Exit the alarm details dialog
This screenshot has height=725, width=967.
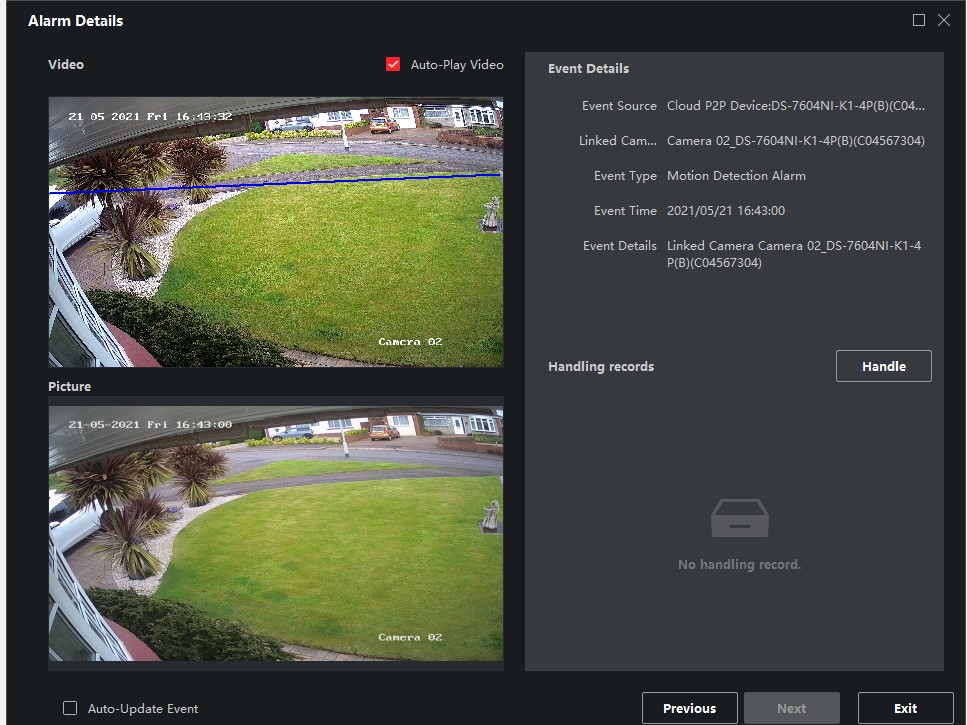[x=905, y=708]
